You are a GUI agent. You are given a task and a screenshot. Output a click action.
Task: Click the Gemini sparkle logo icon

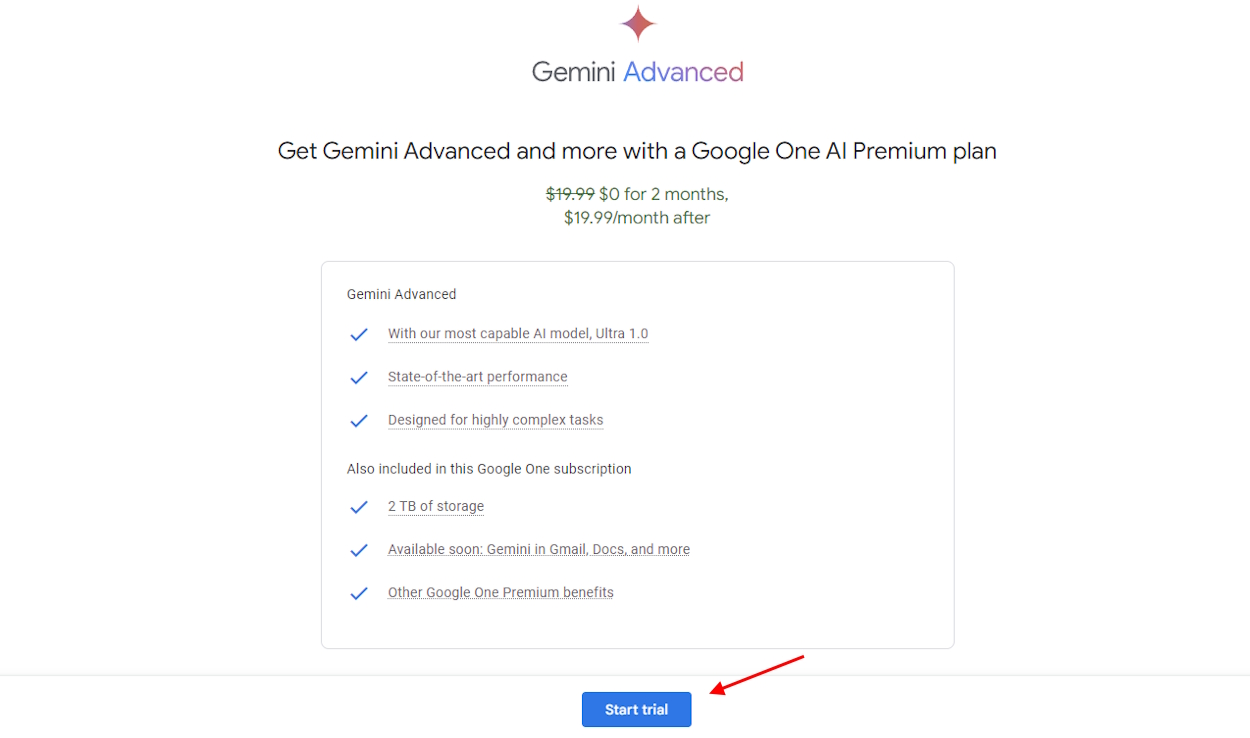pos(637,23)
